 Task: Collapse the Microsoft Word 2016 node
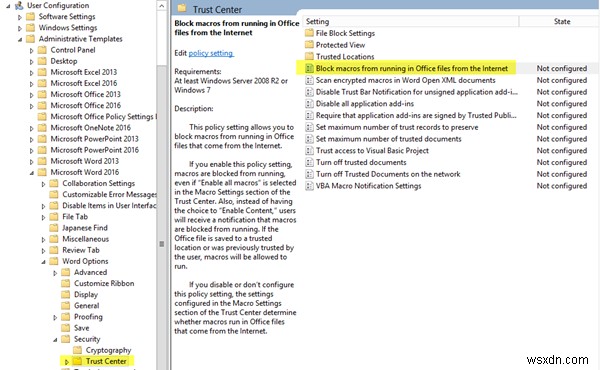pyautogui.click(x=32, y=173)
